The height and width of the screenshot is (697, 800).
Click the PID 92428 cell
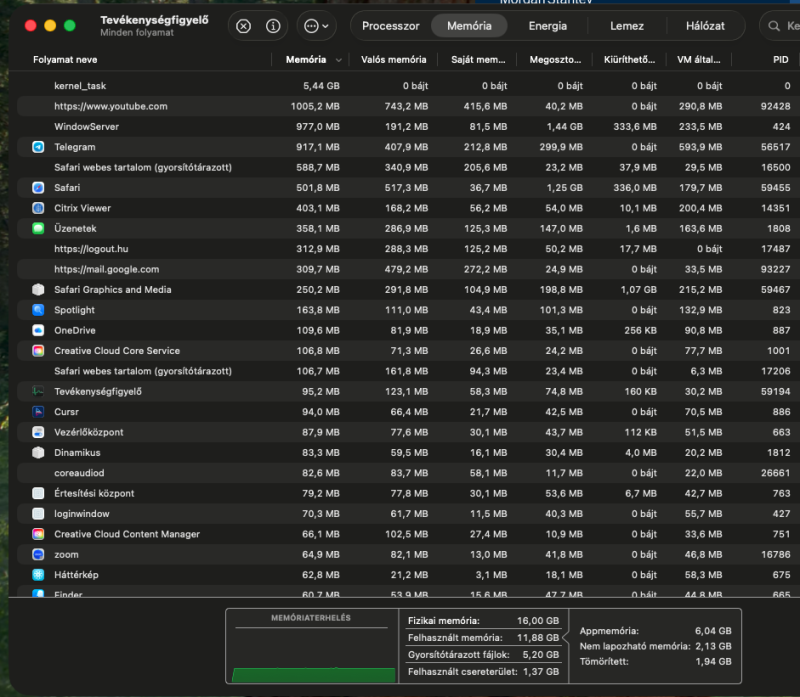[x=775, y=106]
